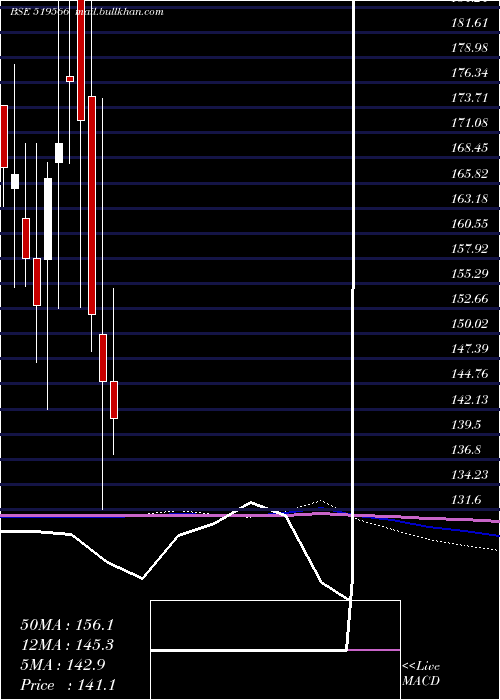The width and height of the screenshot is (500, 700).
Task: Select the 150.02 price axis label
Action: 470,324
